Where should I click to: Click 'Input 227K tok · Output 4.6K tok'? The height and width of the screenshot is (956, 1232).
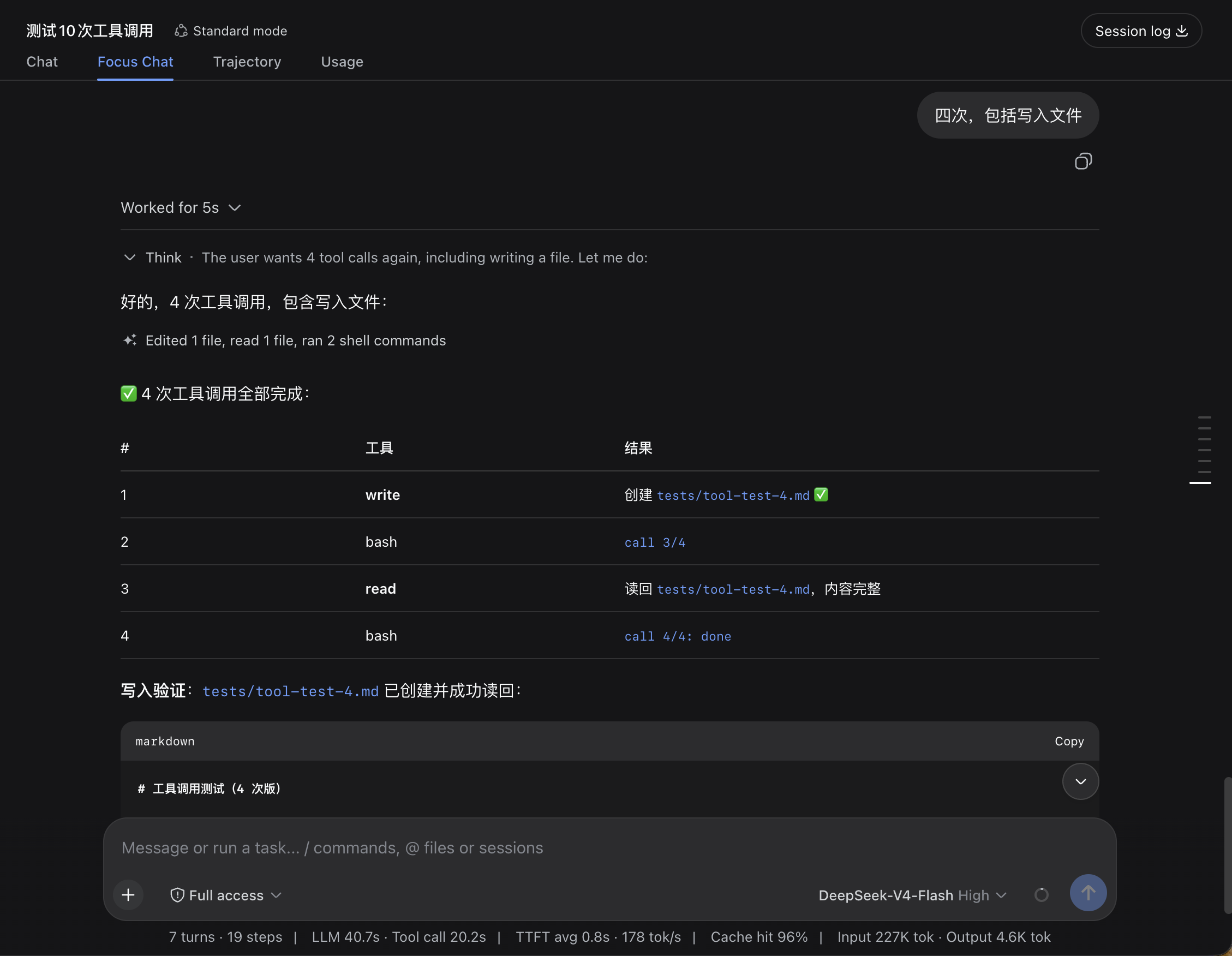[944, 937]
